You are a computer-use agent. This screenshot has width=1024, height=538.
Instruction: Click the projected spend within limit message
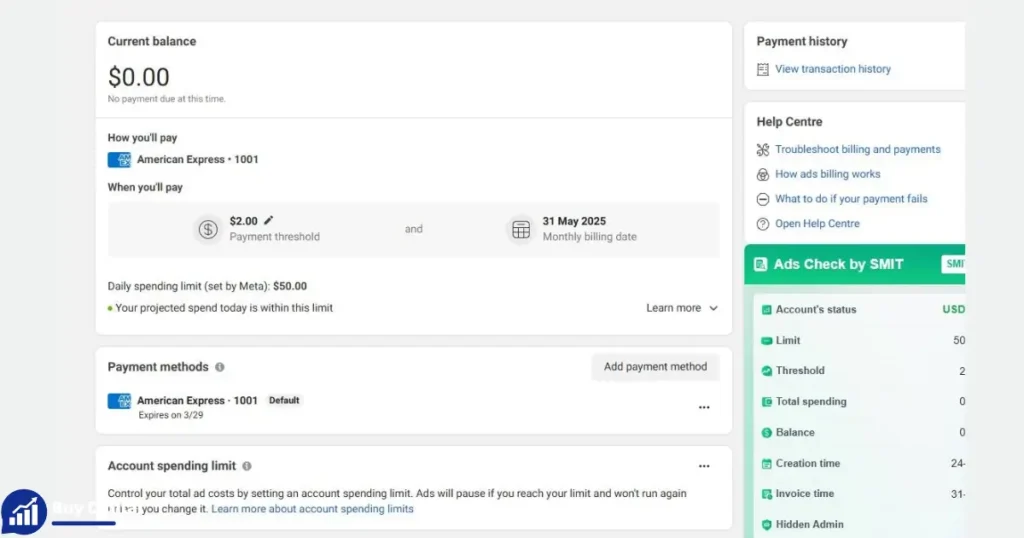point(224,308)
